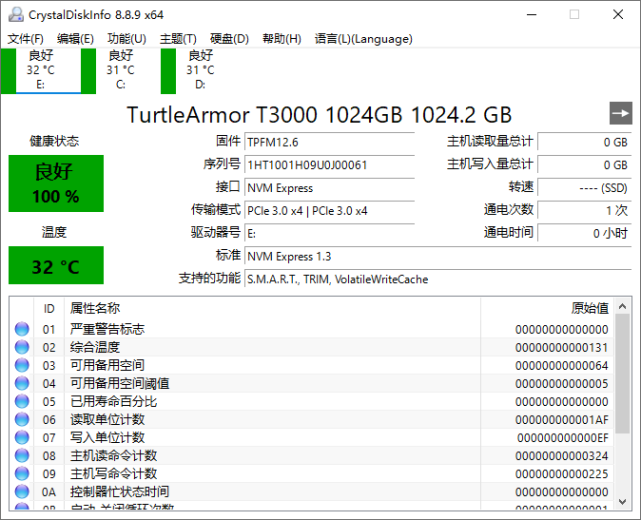The image size is (641, 520).
Task: Click the standard field NVM Express 1.3
Action: pyautogui.click(x=438, y=256)
